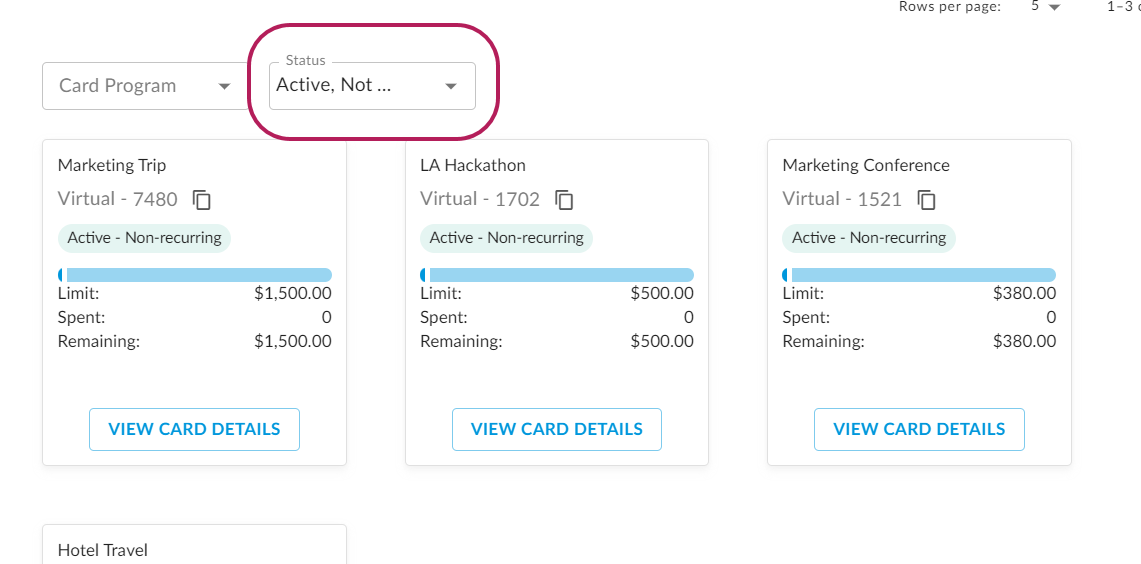Click the LA Hackathon Active status badge

pyautogui.click(x=506, y=238)
